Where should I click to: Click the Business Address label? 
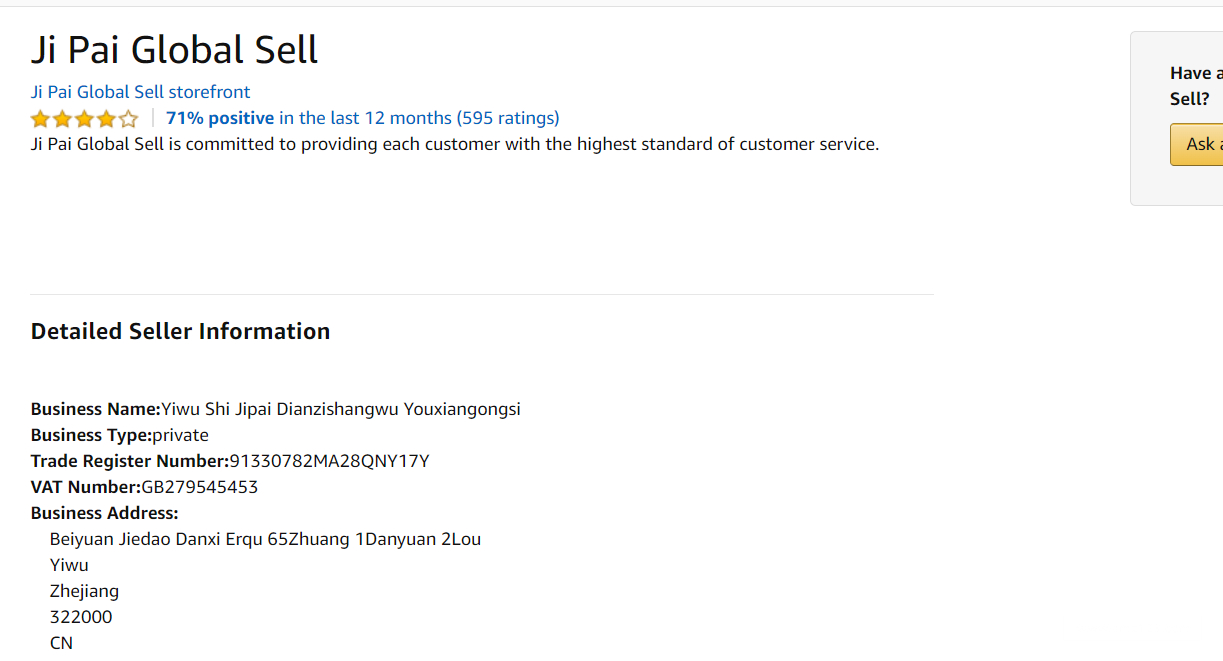[105, 513]
